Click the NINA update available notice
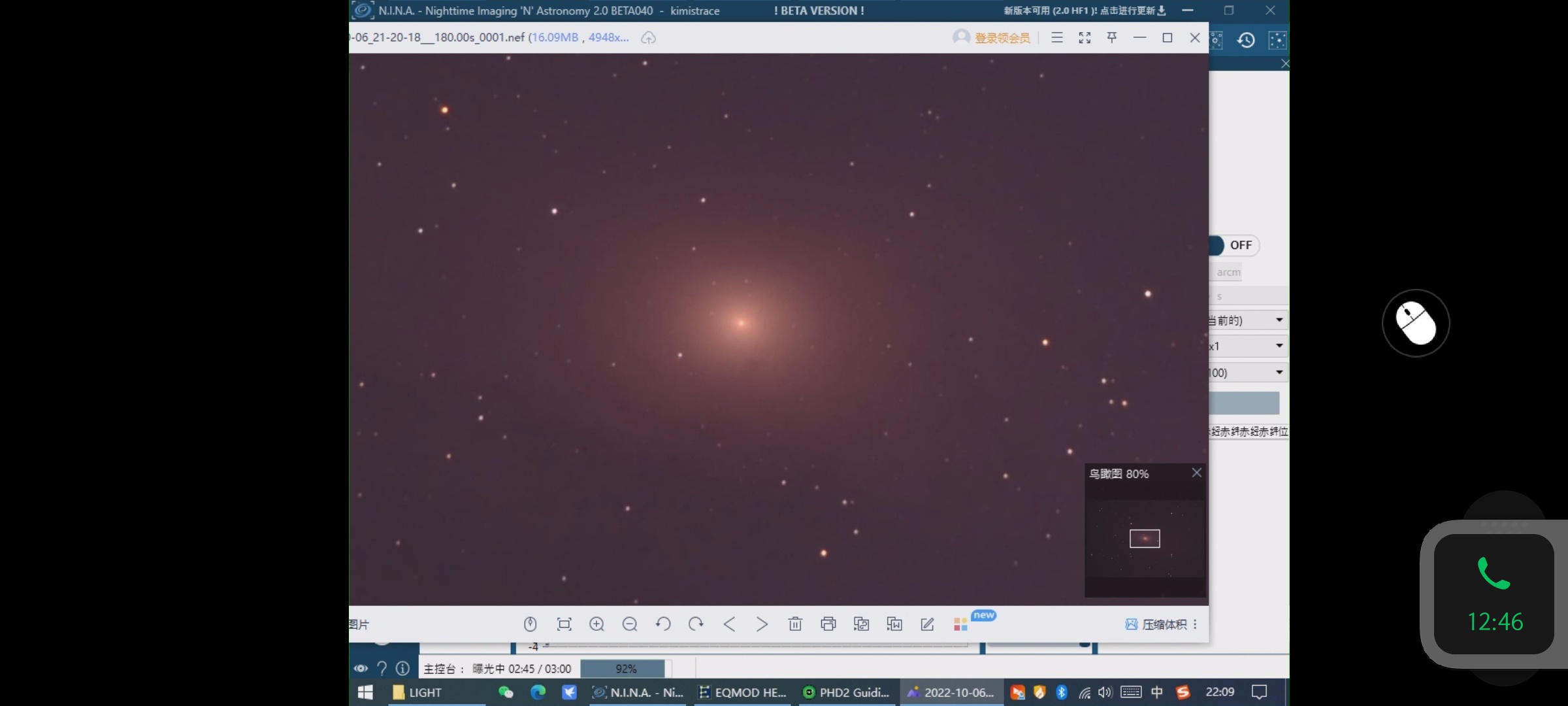The width and height of the screenshot is (1568, 706). coord(1085,10)
